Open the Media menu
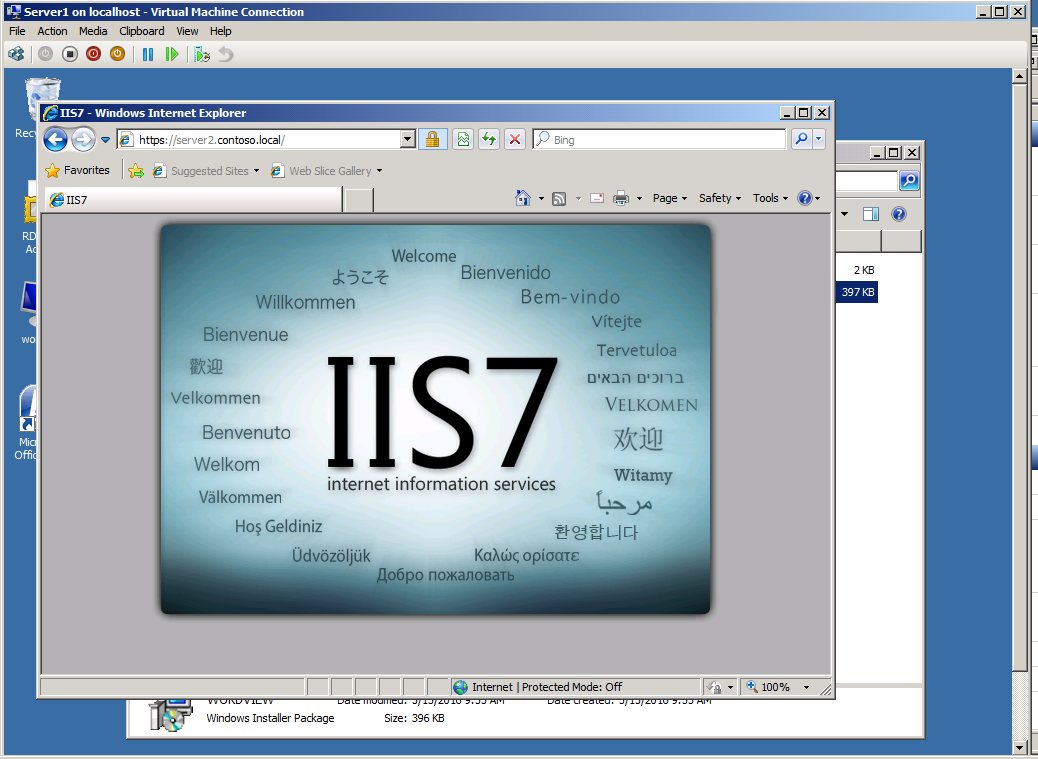This screenshot has height=759, width=1038. 93,31
